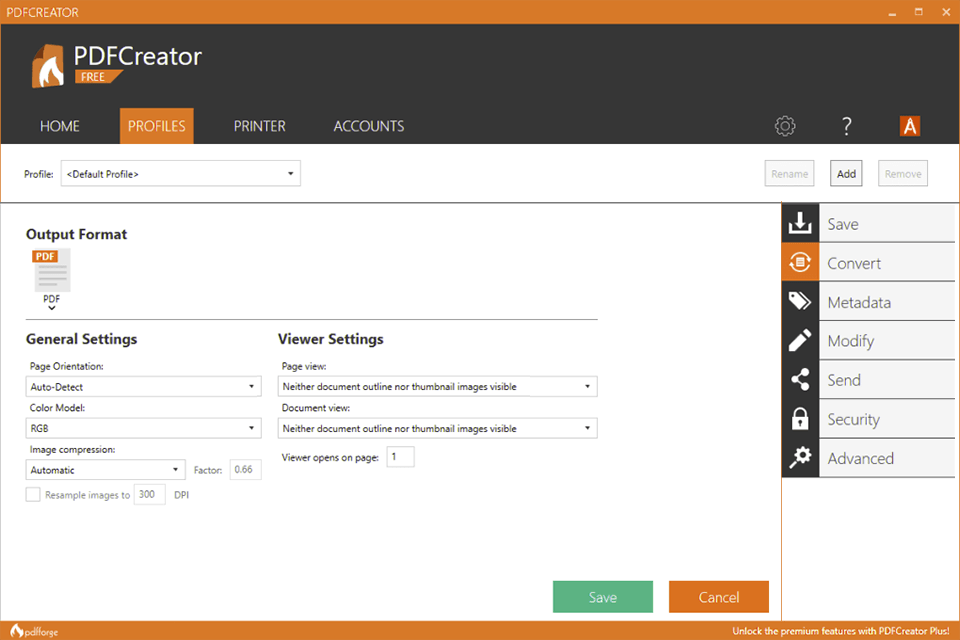This screenshot has width=960, height=640.
Task: Click the Modify pencil icon
Action: pyautogui.click(x=800, y=341)
